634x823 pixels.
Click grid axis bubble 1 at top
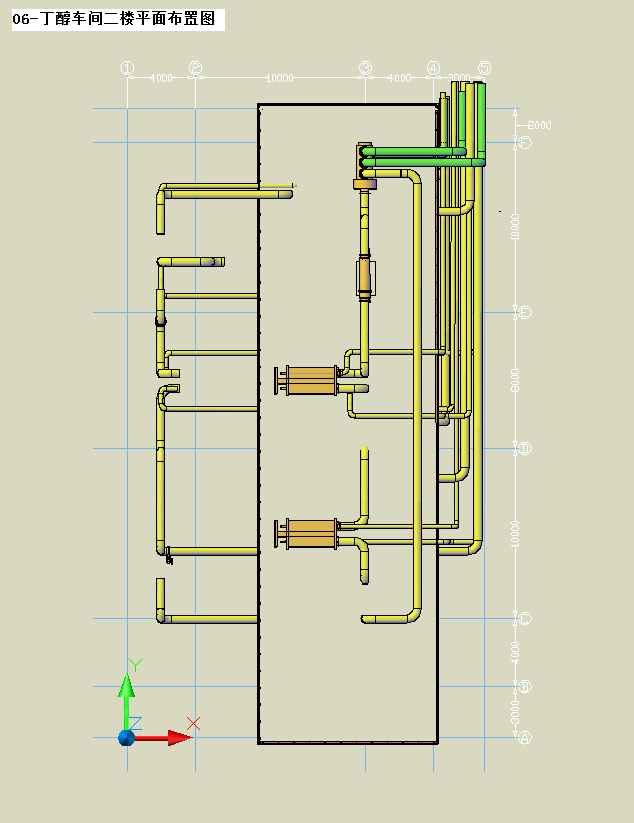point(128,68)
